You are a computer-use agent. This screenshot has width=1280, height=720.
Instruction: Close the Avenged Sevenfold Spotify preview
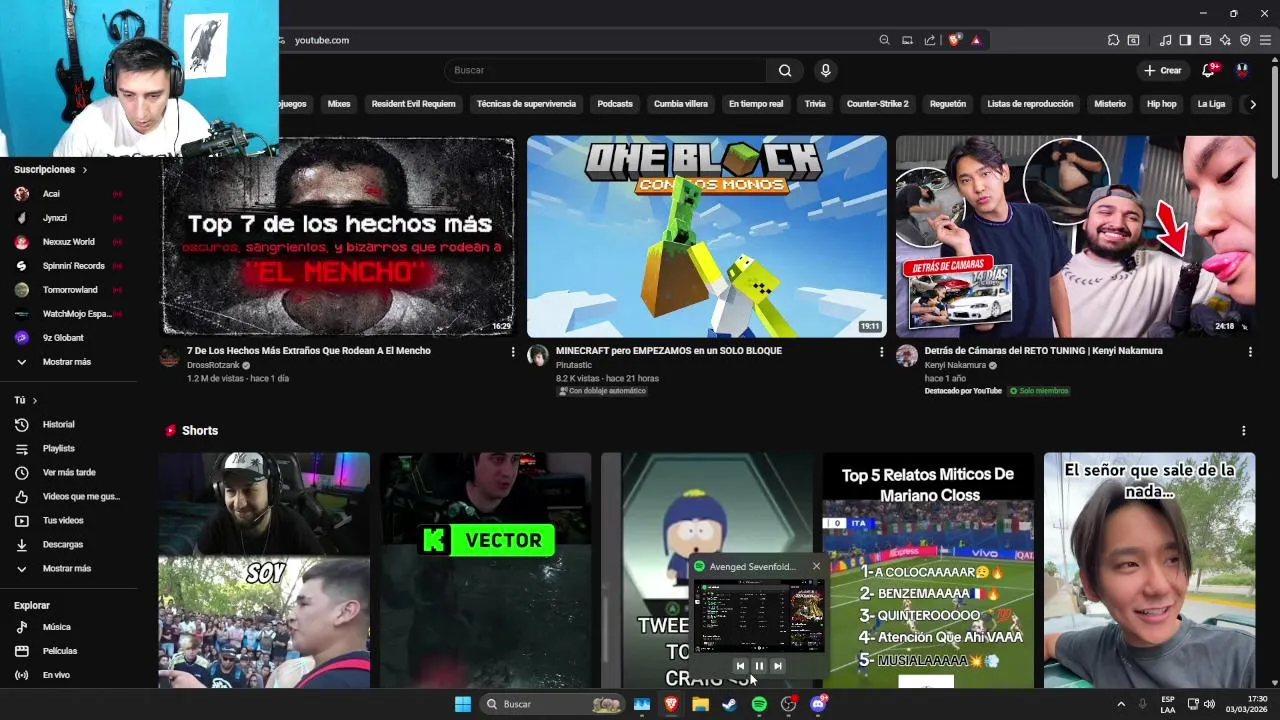pyautogui.click(x=816, y=566)
